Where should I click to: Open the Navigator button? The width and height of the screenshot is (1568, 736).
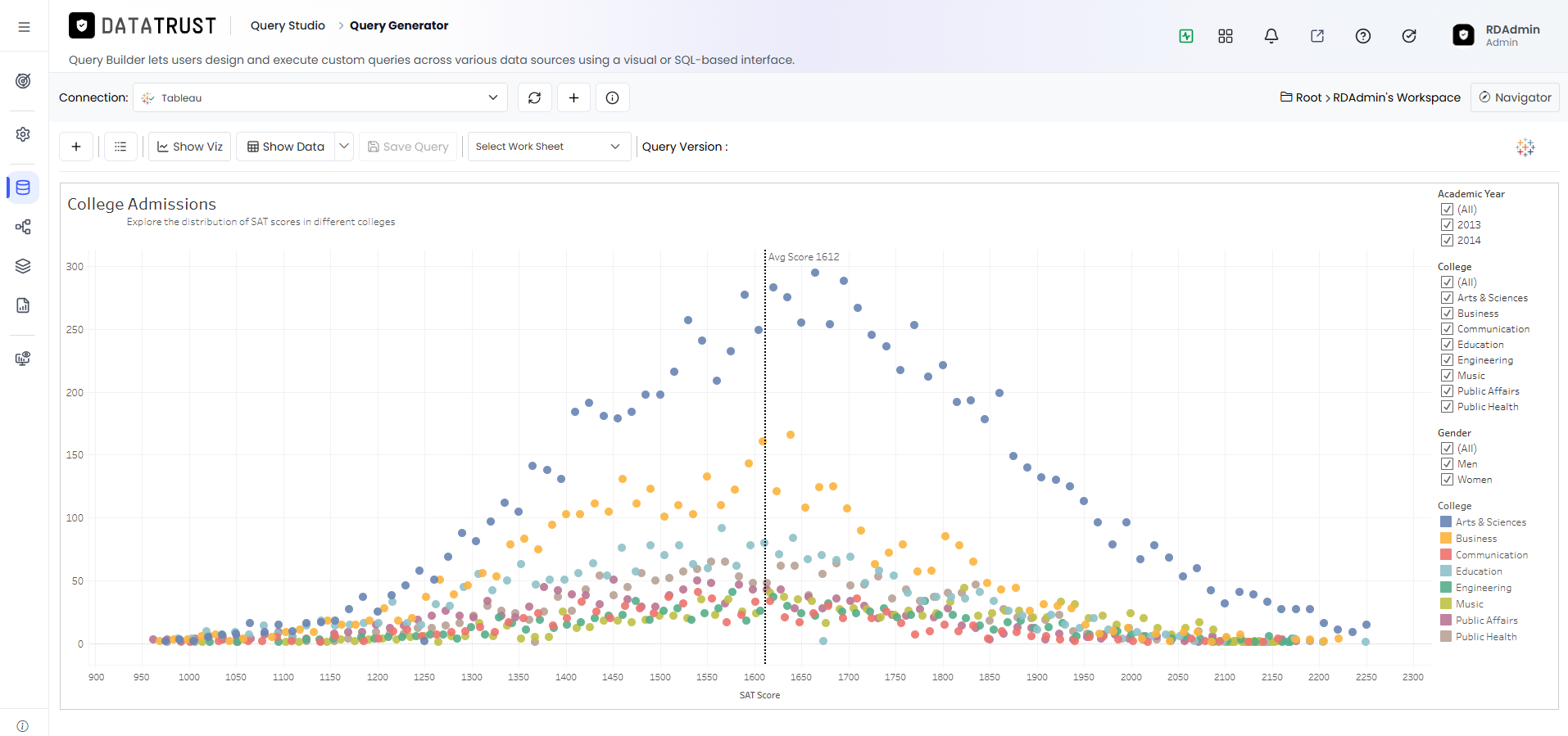tap(1515, 97)
